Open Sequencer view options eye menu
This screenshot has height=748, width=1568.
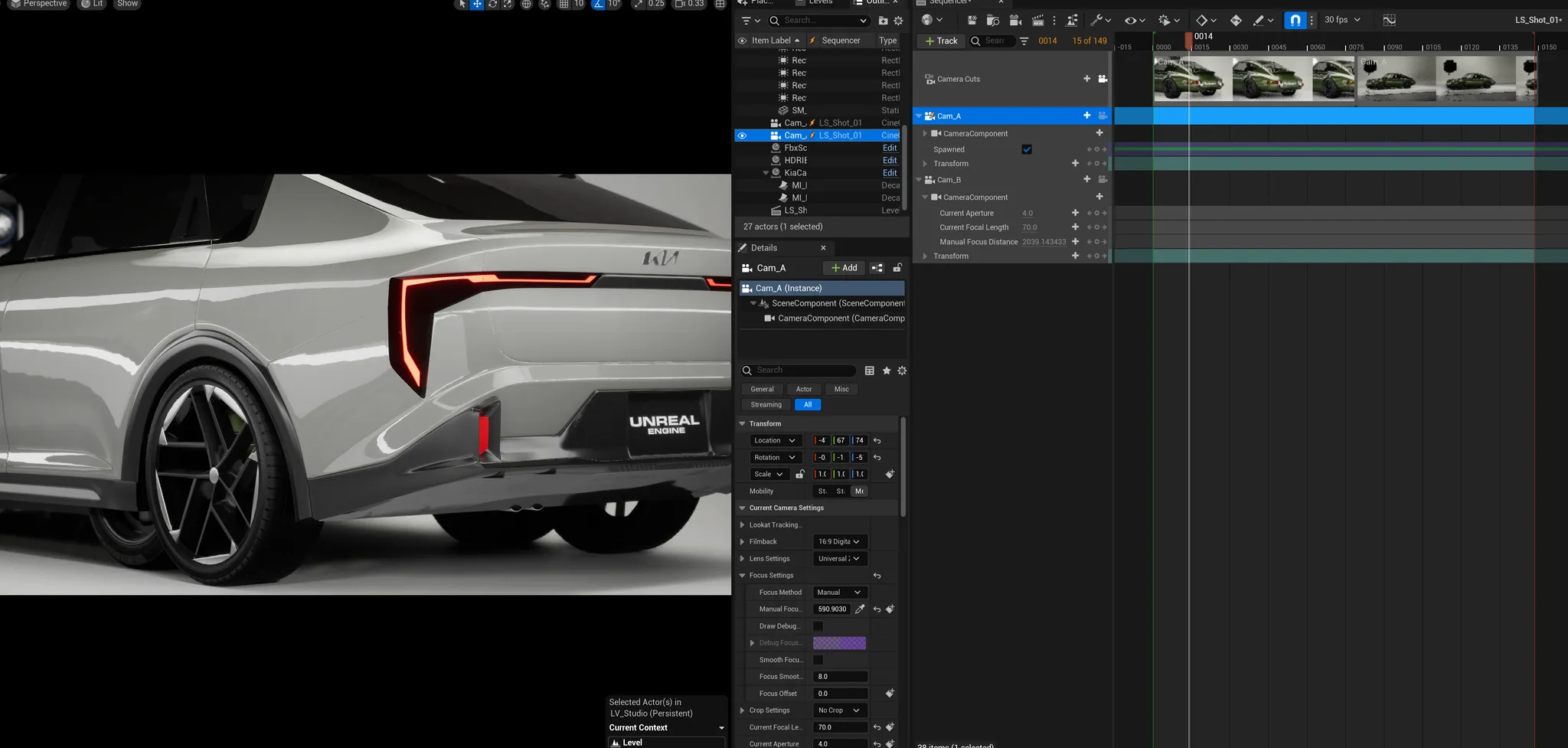click(1134, 20)
